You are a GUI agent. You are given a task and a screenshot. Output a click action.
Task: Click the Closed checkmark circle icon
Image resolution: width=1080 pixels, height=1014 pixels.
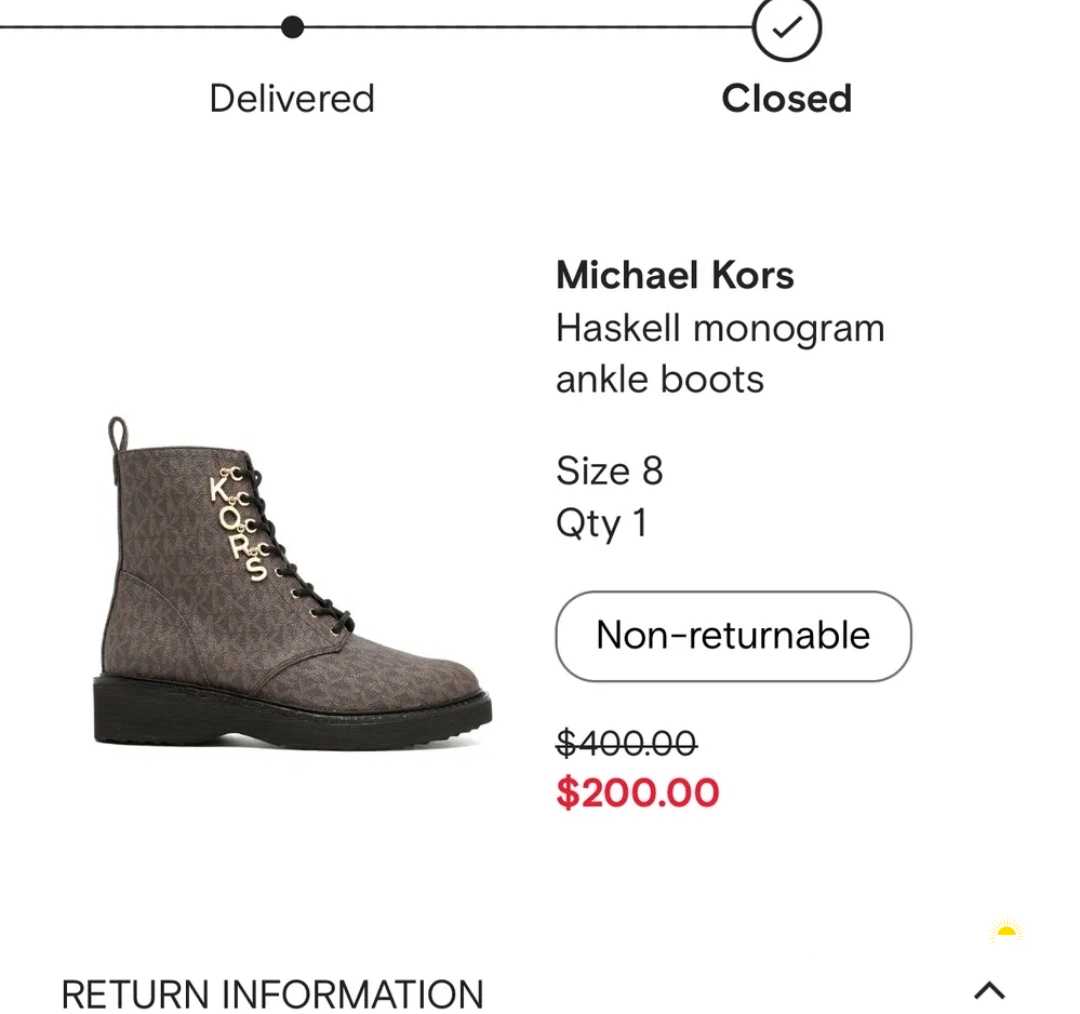(x=787, y=28)
